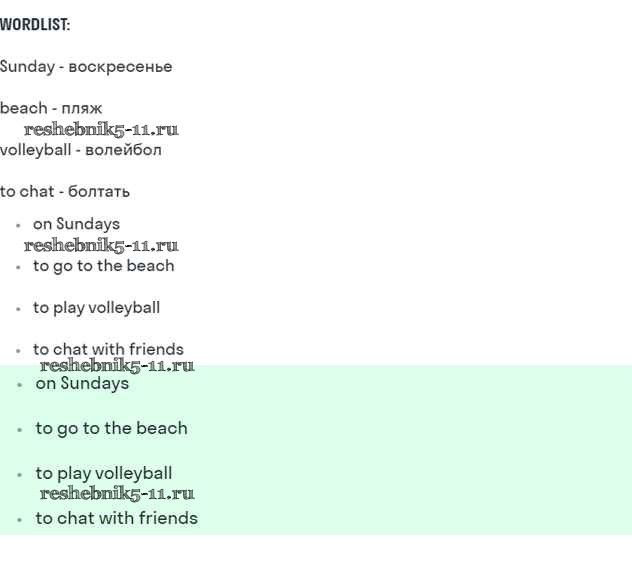This screenshot has height=568, width=632.
Task: Select 'to go to the beach' on white background
Action: [x=103, y=266]
